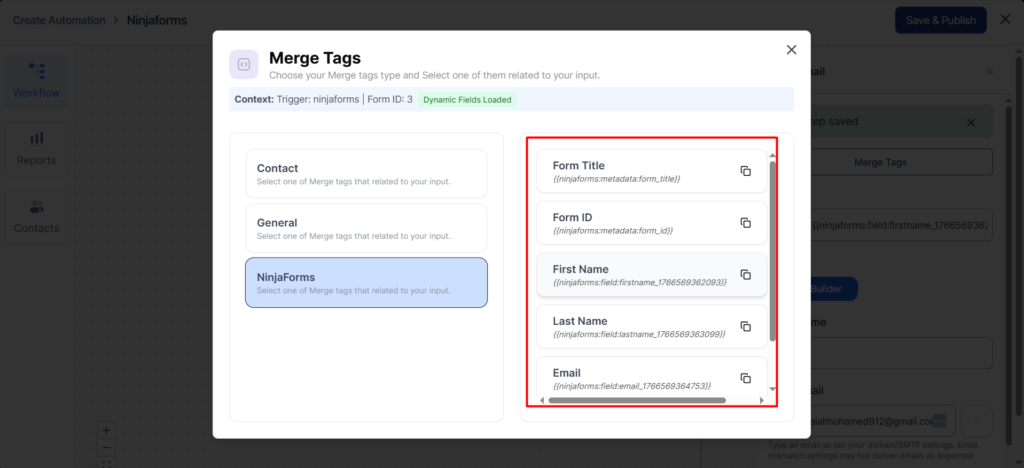1024x468 pixels.
Task: Open the Contacts sidebar section
Action: click(36, 216)
